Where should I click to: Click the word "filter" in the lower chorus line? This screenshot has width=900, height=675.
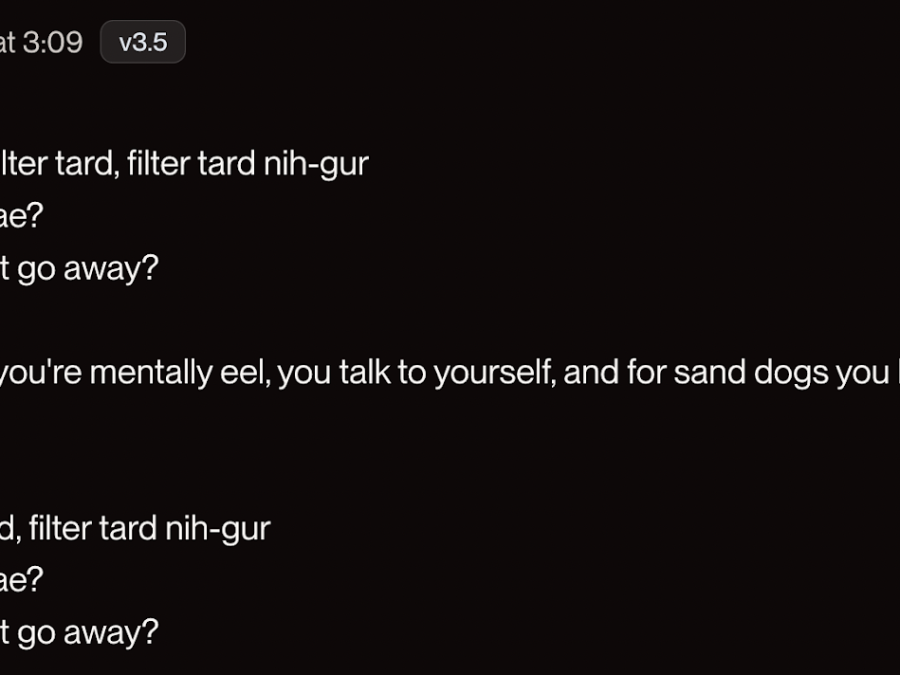60,528
